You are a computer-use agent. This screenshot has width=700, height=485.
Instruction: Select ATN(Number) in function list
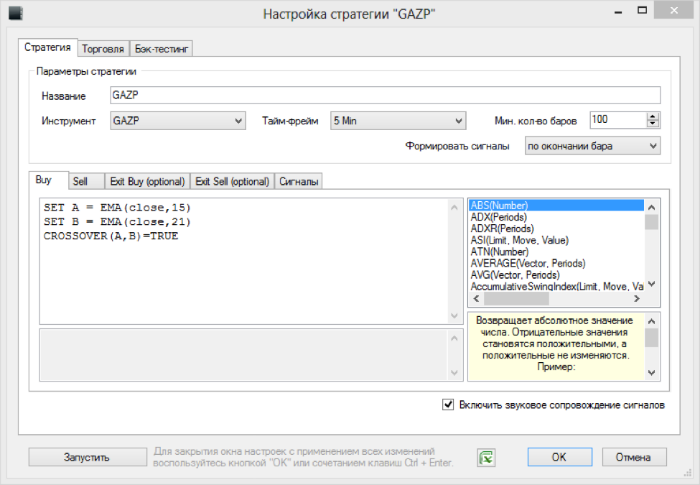pos(556,252)
